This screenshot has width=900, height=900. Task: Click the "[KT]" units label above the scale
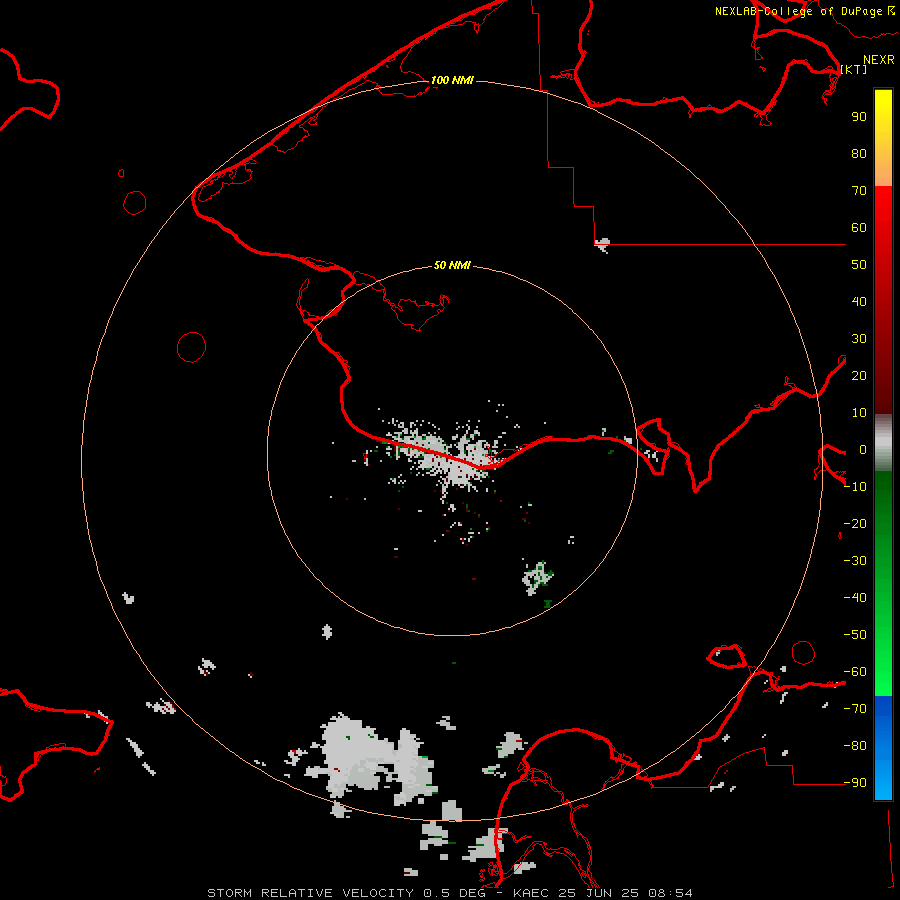pos(854,69)
